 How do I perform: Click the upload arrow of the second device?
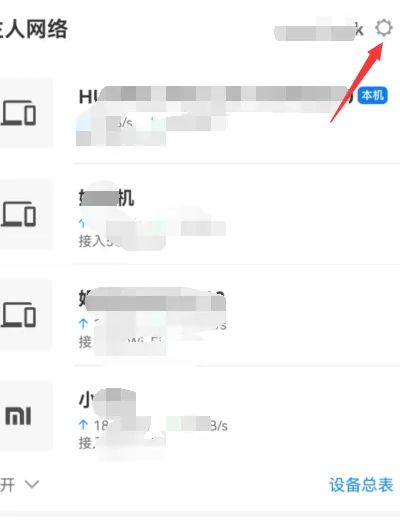pos(82,223)
